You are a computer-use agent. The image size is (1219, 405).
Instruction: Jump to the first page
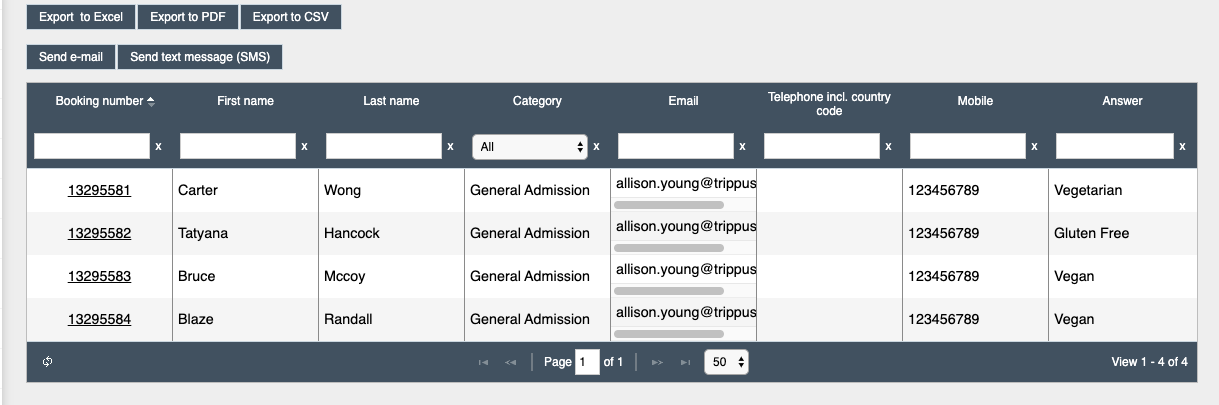(484, 362)
